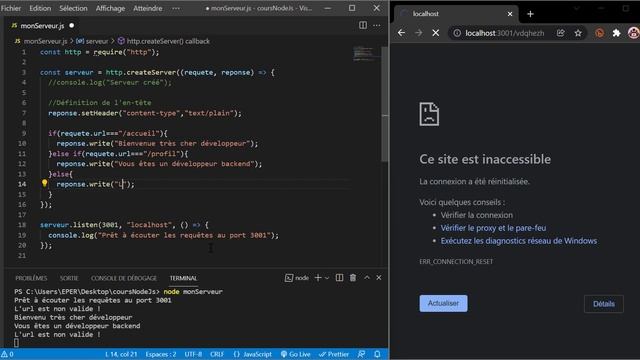The height and width of the screenshot is (360, 640).
Task: Open the Extensions puzzle icon
Action: click(x=616, y=33)
